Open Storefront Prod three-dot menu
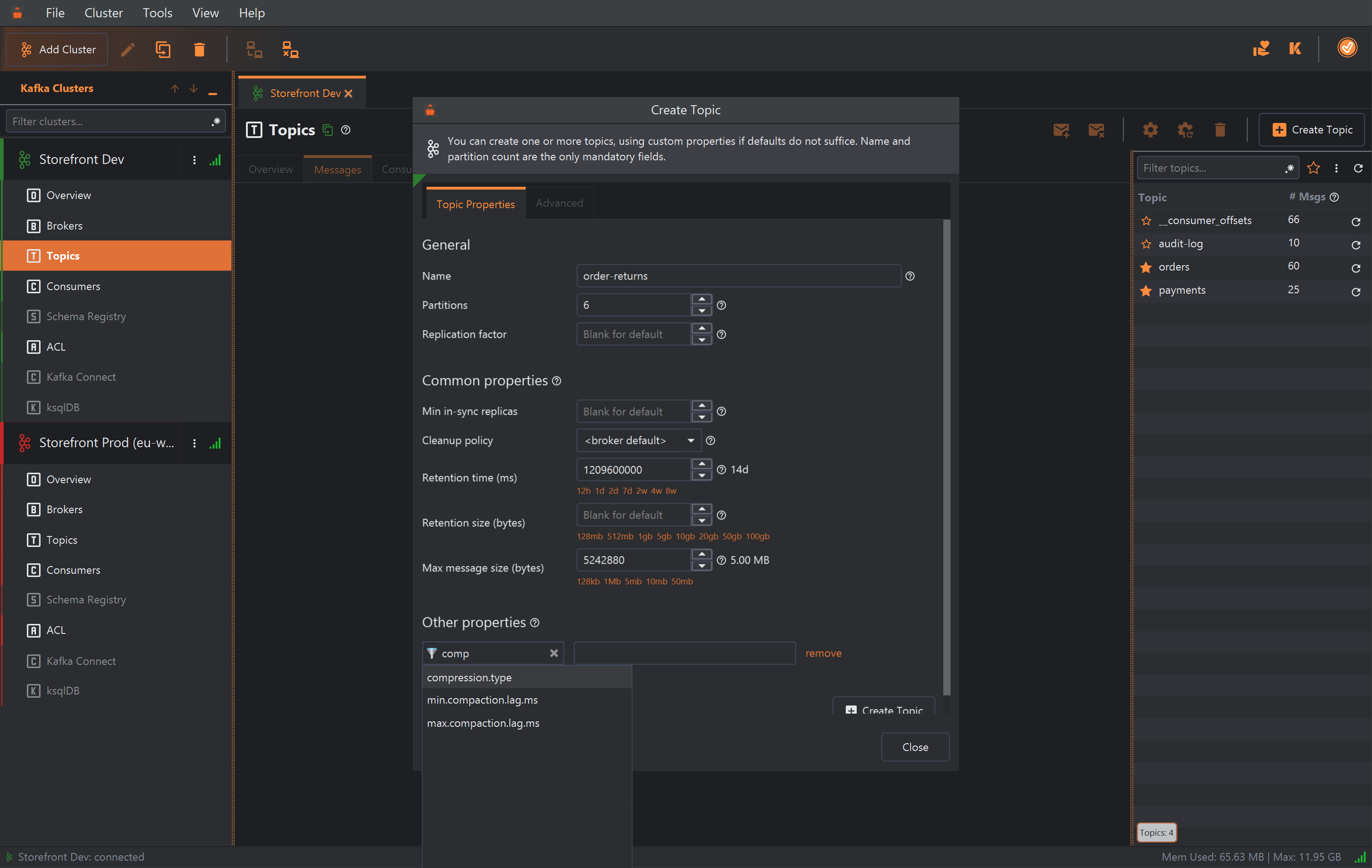The height and width of the screenshot is (868, 1372). tap(195, 443)
